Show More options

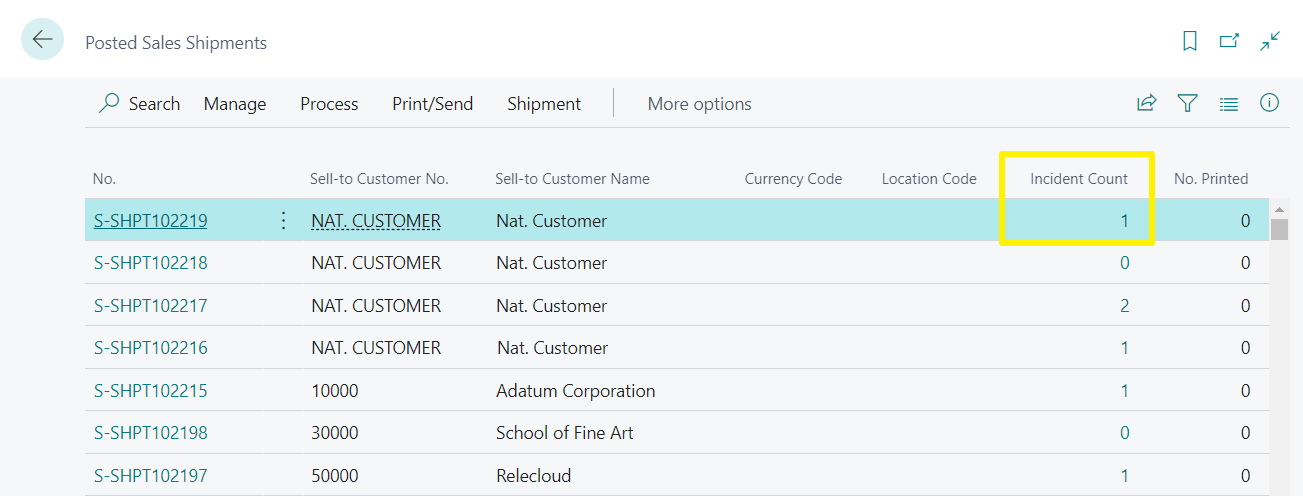coord(699,104)
